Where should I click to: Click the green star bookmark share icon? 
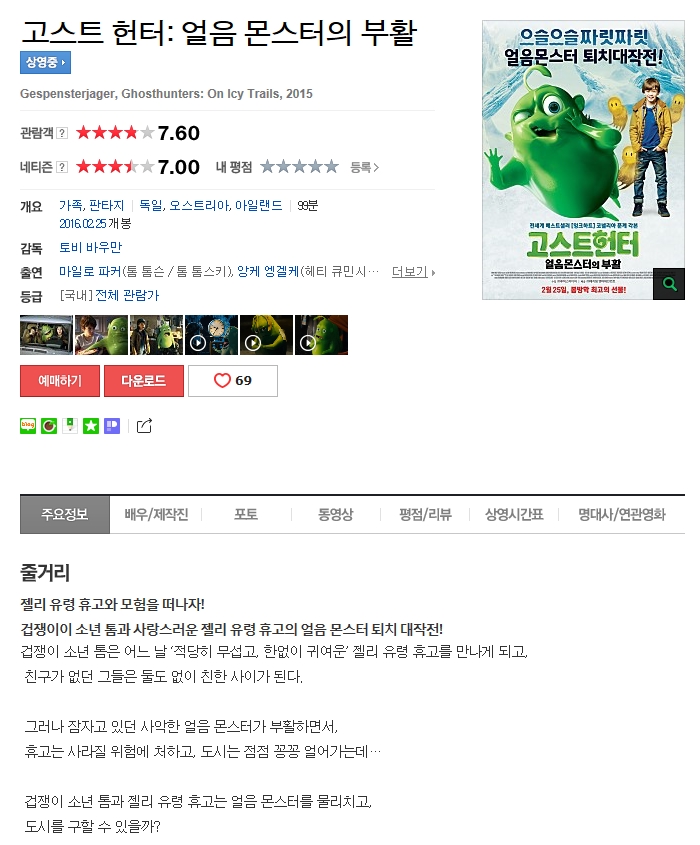pyautogui.click(x=91, y=426)
